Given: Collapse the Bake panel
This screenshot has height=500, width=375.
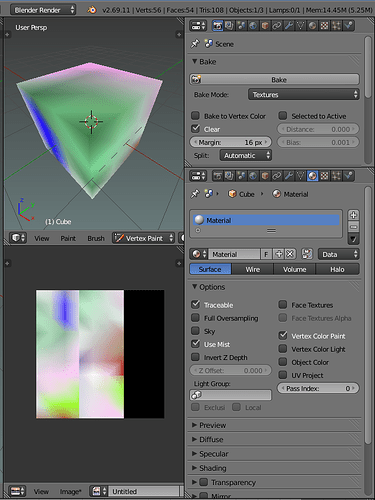Looking at the screenshot, I should pos(204,62).
